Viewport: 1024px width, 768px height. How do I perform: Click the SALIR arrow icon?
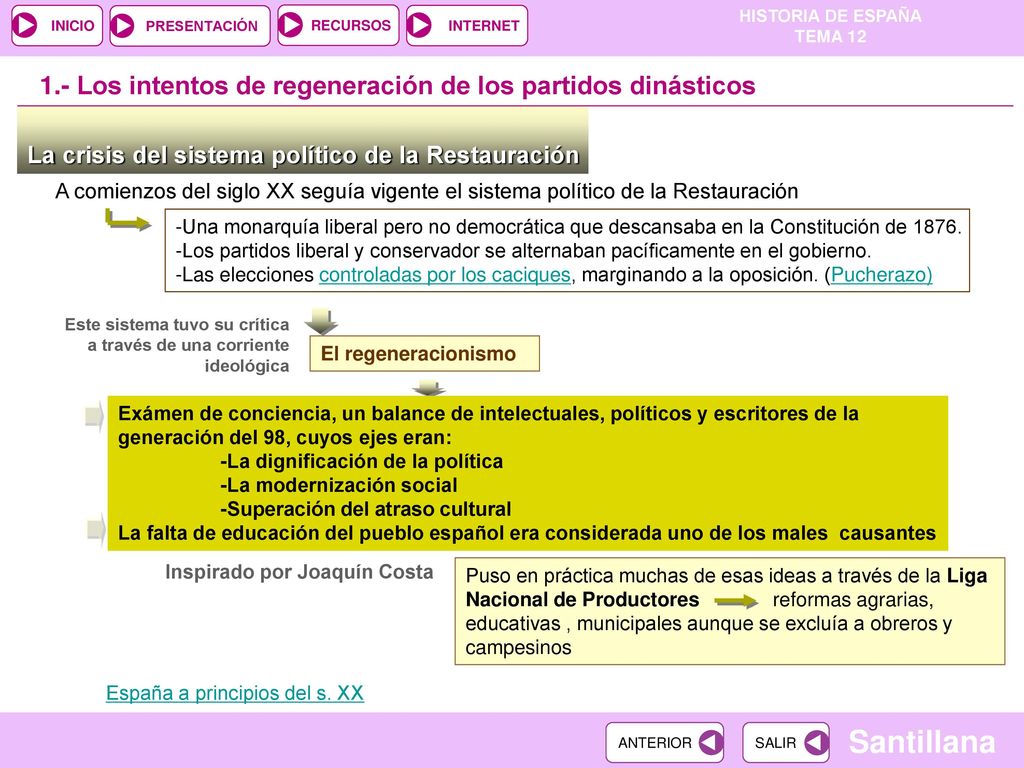coord(816,743)
